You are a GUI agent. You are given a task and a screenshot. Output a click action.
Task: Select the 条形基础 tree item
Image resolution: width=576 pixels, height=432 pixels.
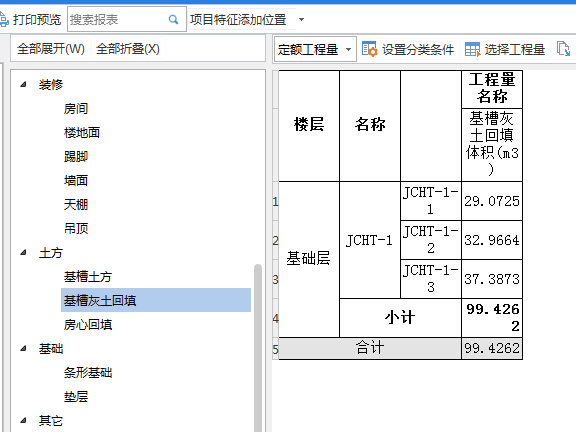[x=87, y=373]
